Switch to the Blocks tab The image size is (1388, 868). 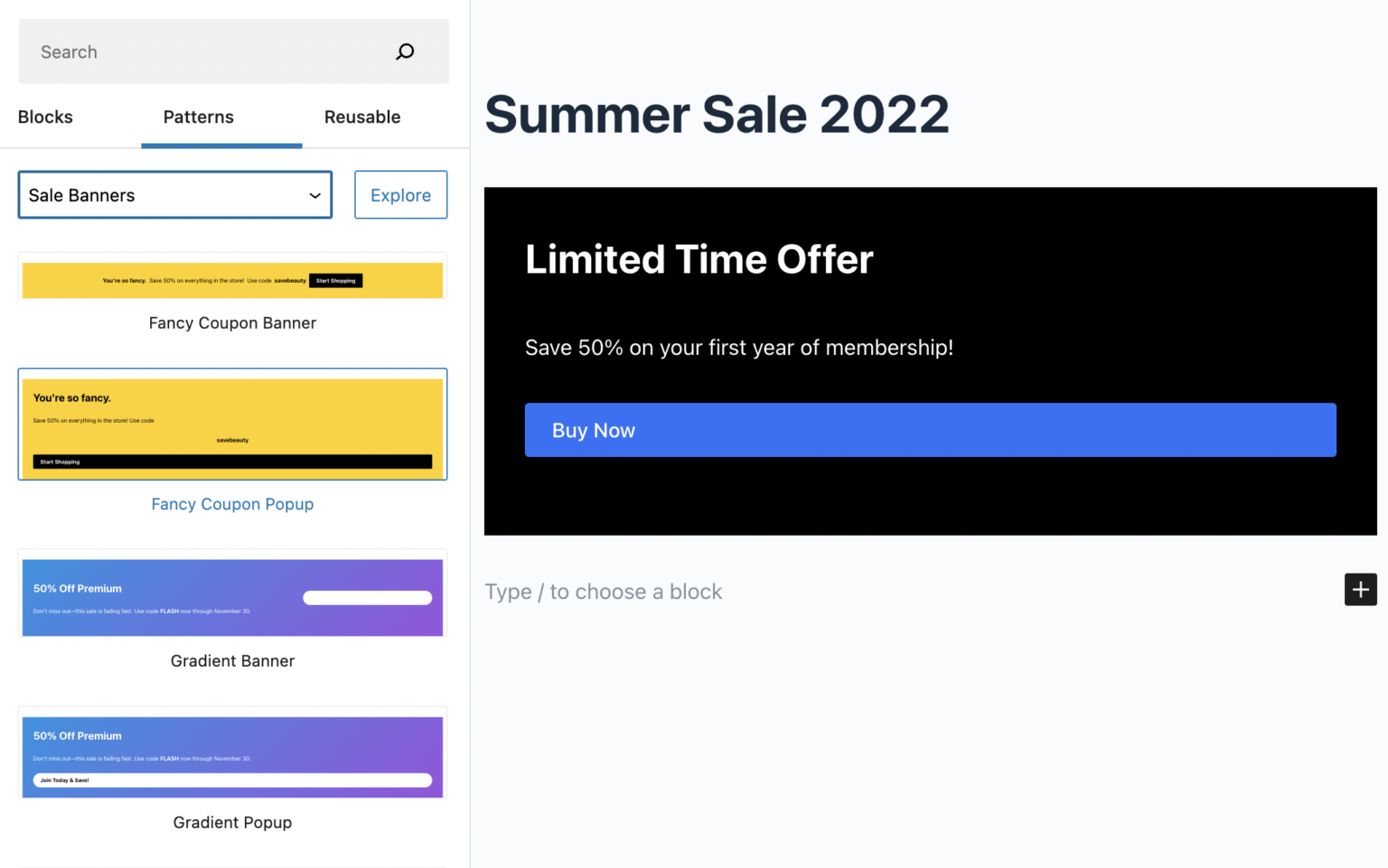(45, 117)
